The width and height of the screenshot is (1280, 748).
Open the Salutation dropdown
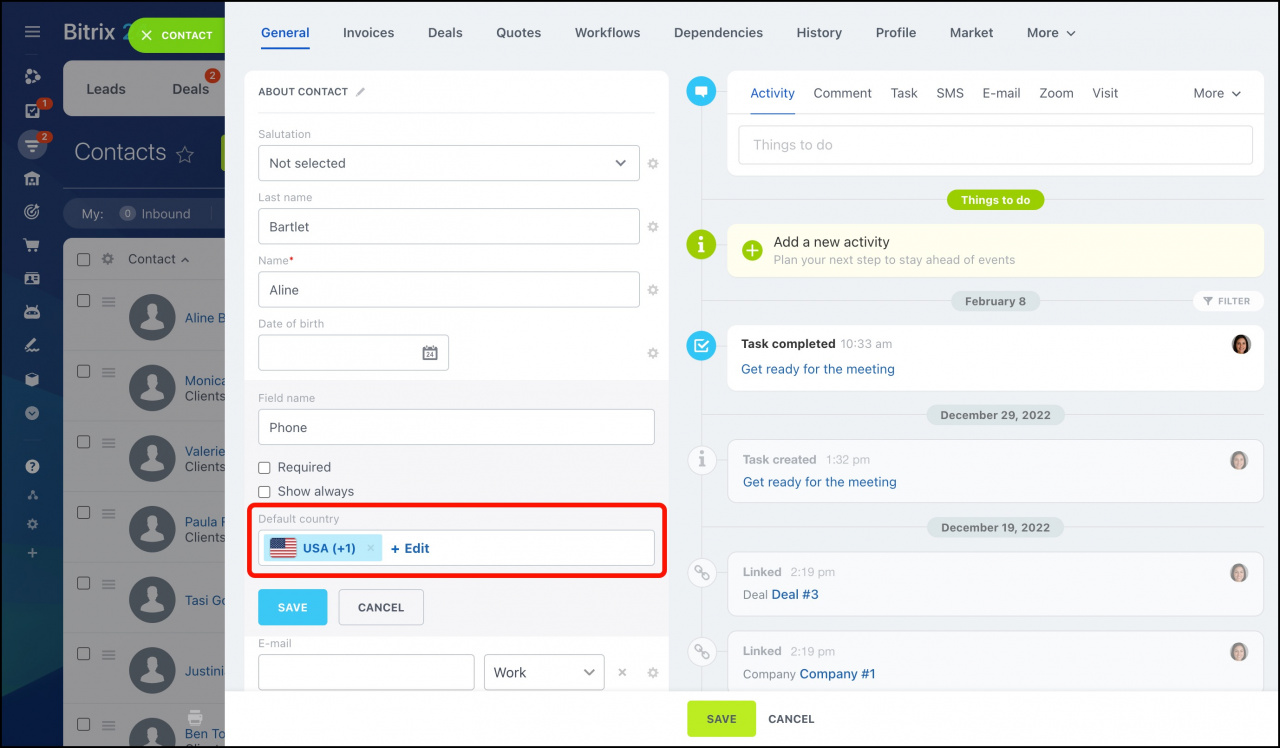pos(448,163)
